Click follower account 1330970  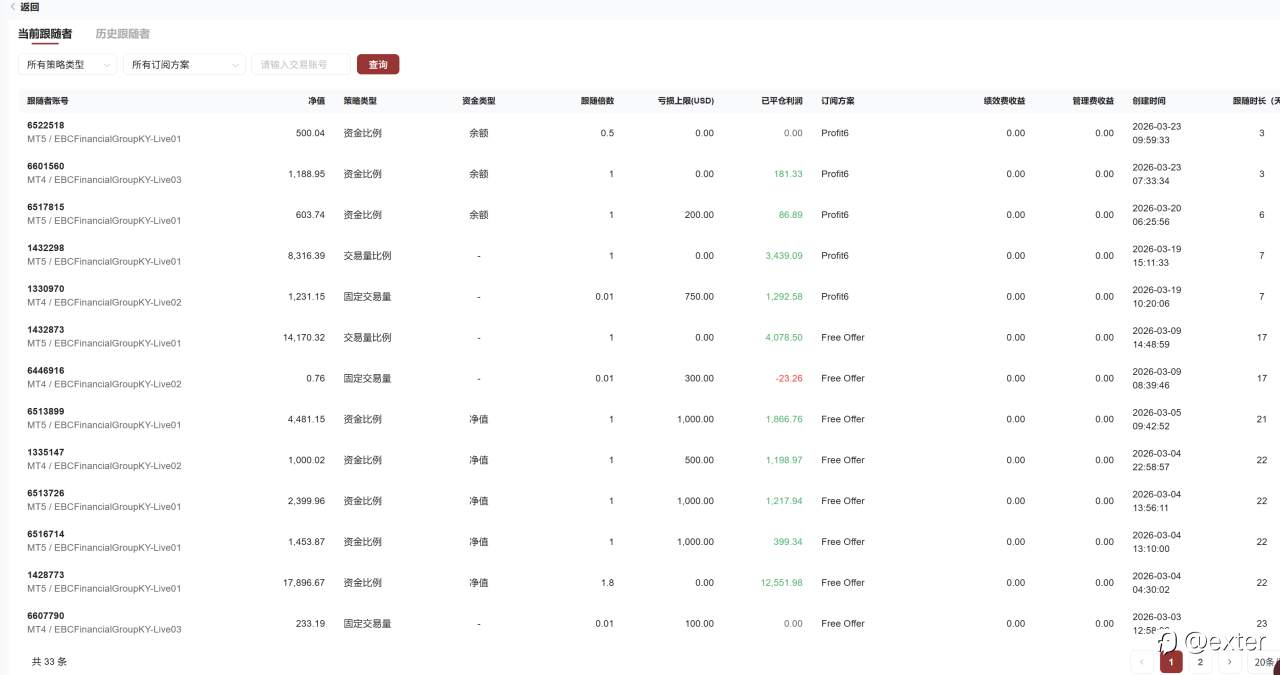point(45,289)
